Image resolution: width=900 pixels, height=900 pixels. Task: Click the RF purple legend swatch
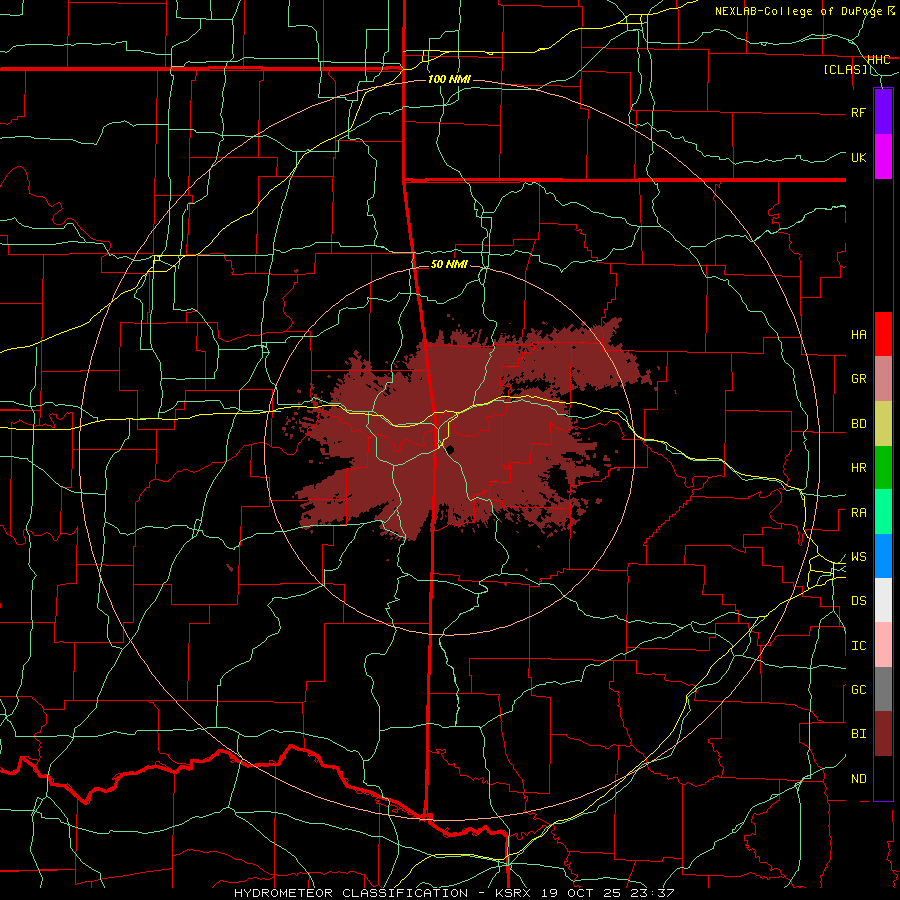point(883,111)
